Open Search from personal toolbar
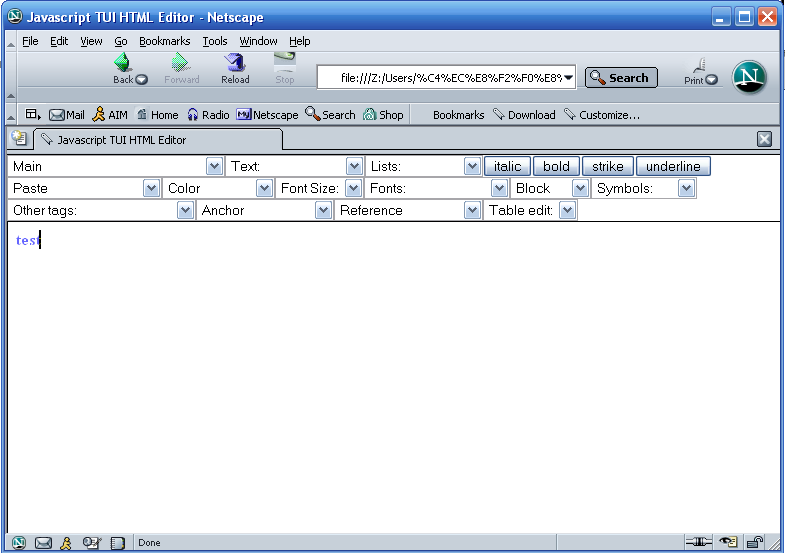Image resolution: width=785 pixels, height=553 pixels. click(x=330, y=115)
